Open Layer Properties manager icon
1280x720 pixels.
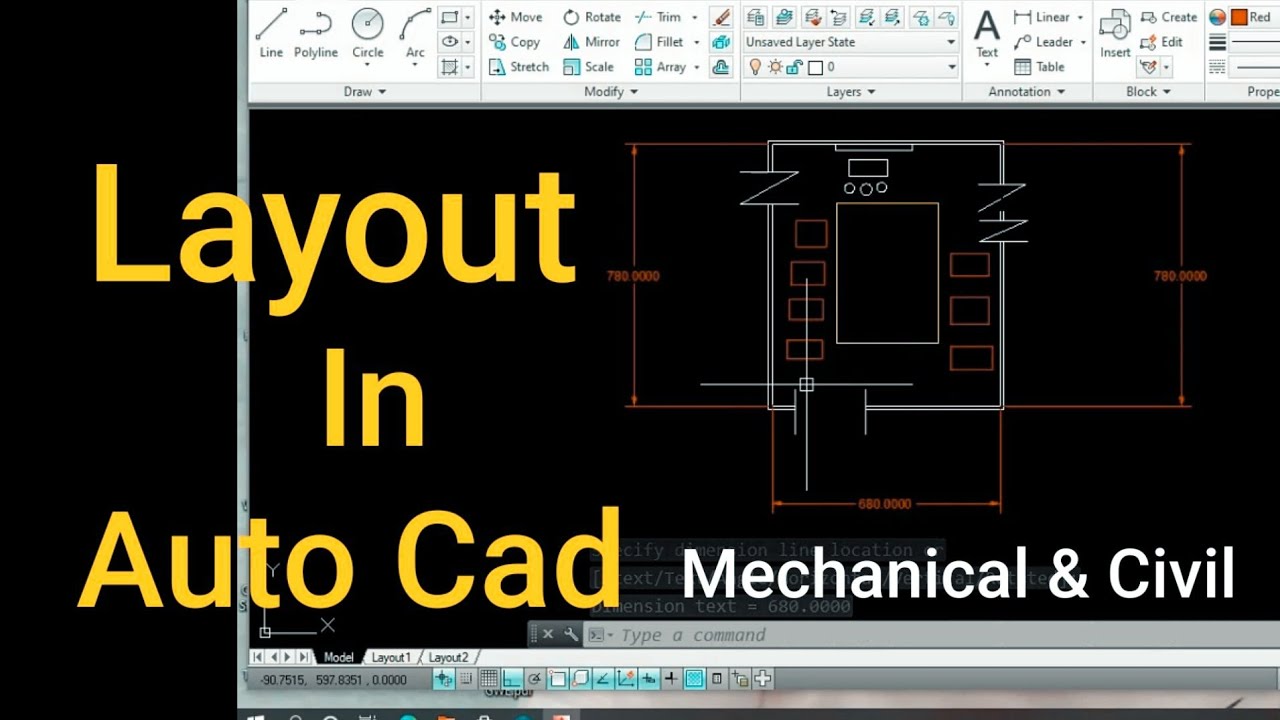(756, 17)
